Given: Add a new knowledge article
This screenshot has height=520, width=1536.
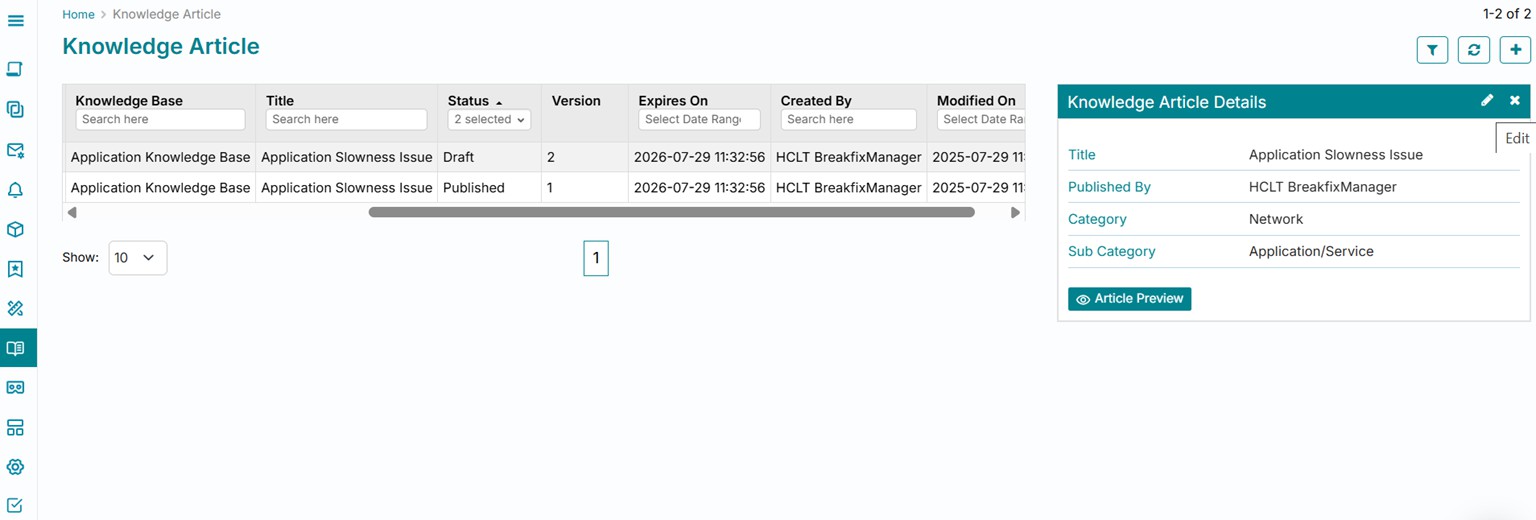Looking at the screenshot, I should click(1516, 50).
